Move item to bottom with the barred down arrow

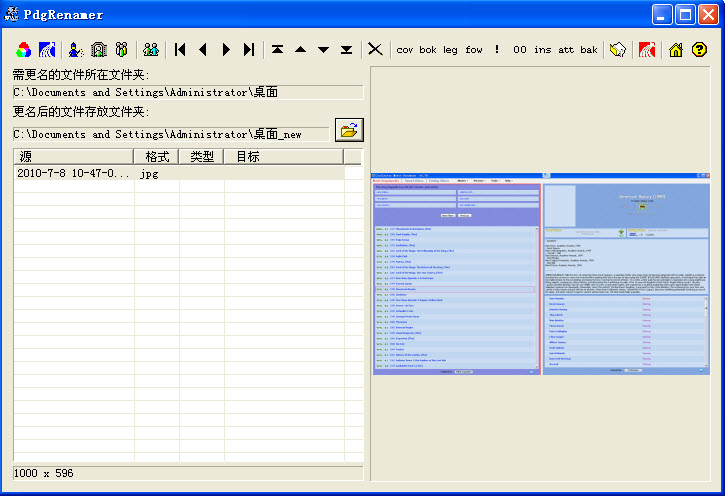[346, 49]
